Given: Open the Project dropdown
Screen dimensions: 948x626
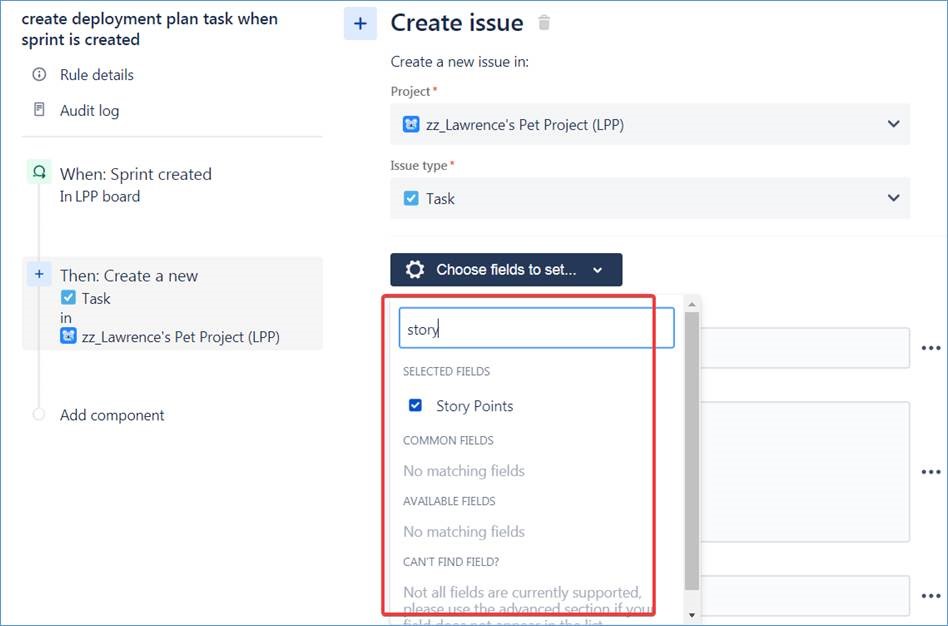Looking at the screenshot, I should 650,124.
